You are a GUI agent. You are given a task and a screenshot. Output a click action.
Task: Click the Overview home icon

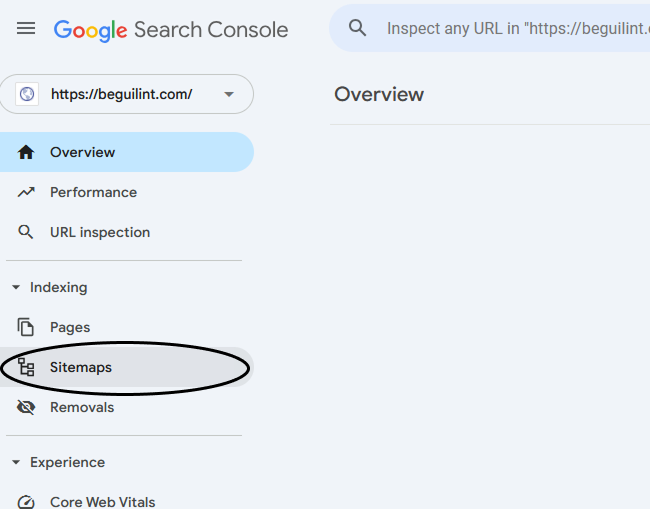(26, 152)
